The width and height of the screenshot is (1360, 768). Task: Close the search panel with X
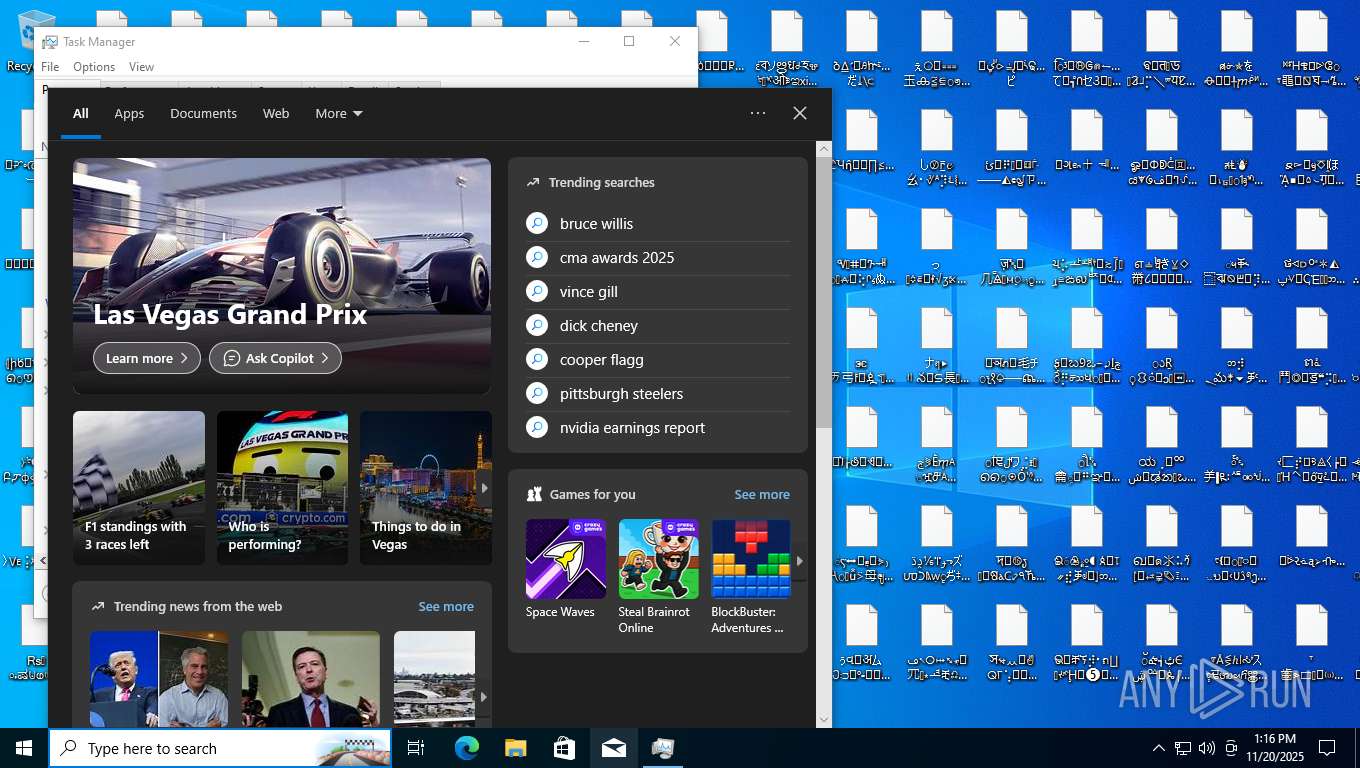click(x=800, y=113)
